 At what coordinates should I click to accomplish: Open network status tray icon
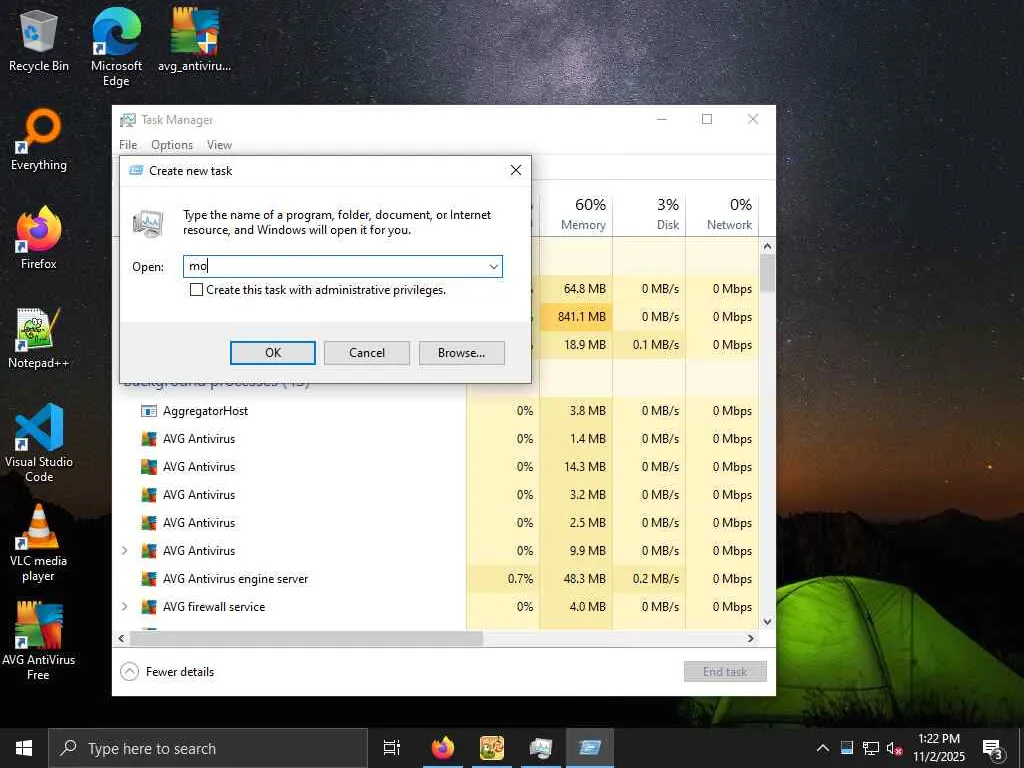pos(871,748)
